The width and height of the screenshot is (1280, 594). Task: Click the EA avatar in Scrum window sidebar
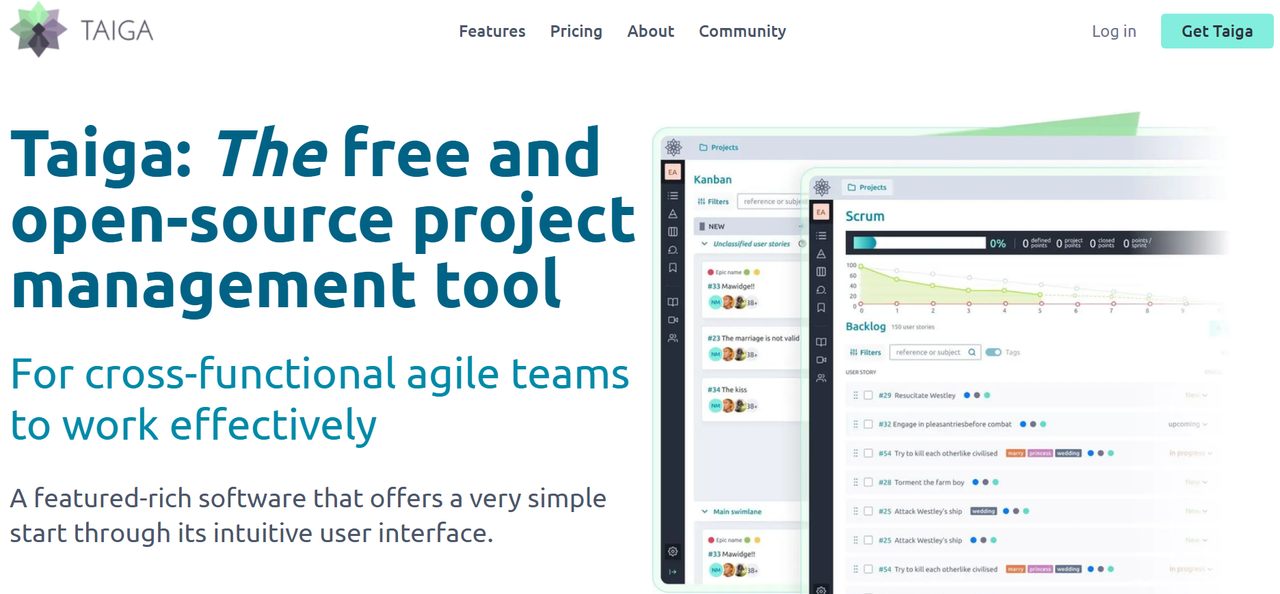tap(821, 212)
